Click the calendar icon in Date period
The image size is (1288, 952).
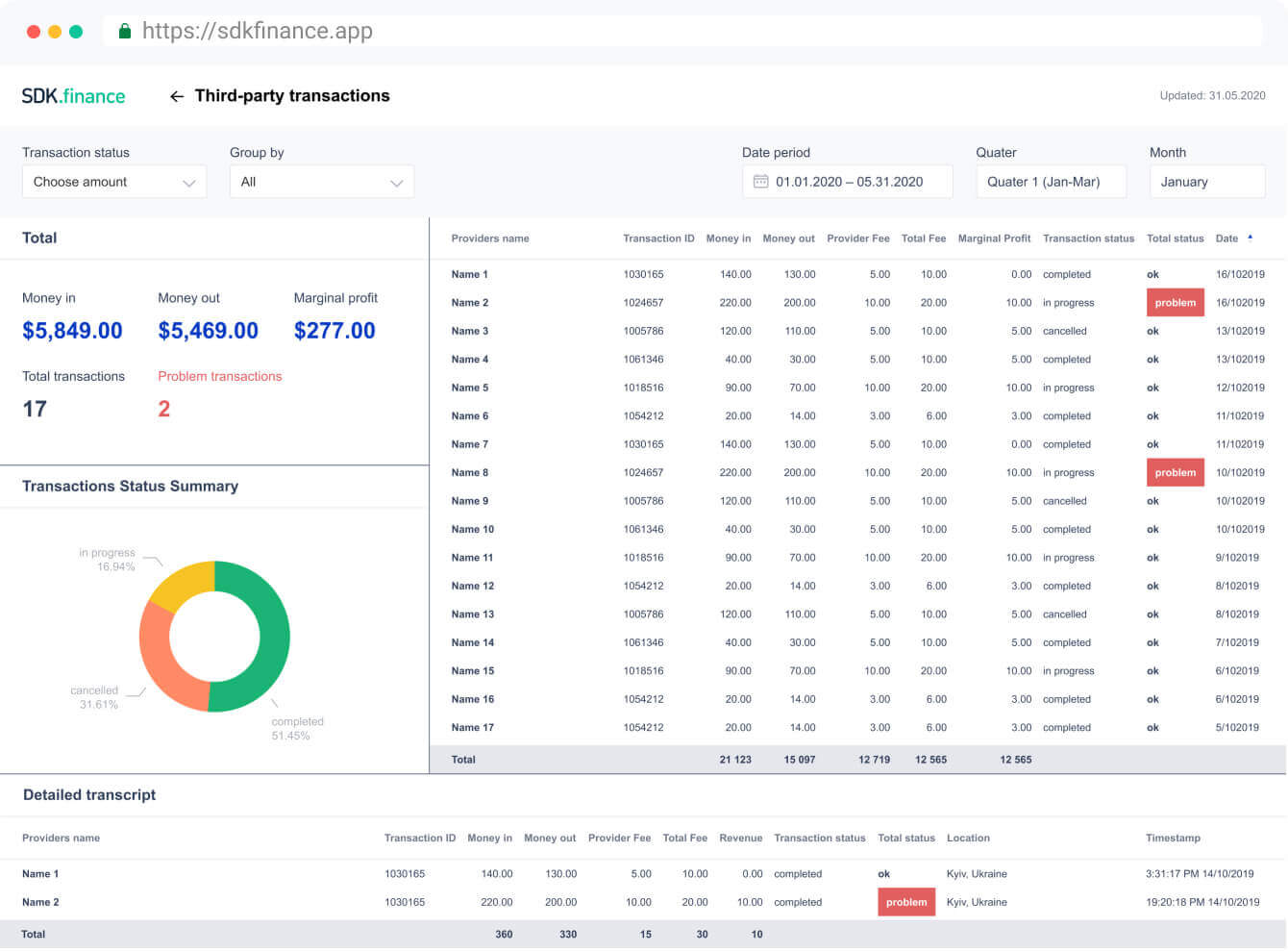coord(760,182)
